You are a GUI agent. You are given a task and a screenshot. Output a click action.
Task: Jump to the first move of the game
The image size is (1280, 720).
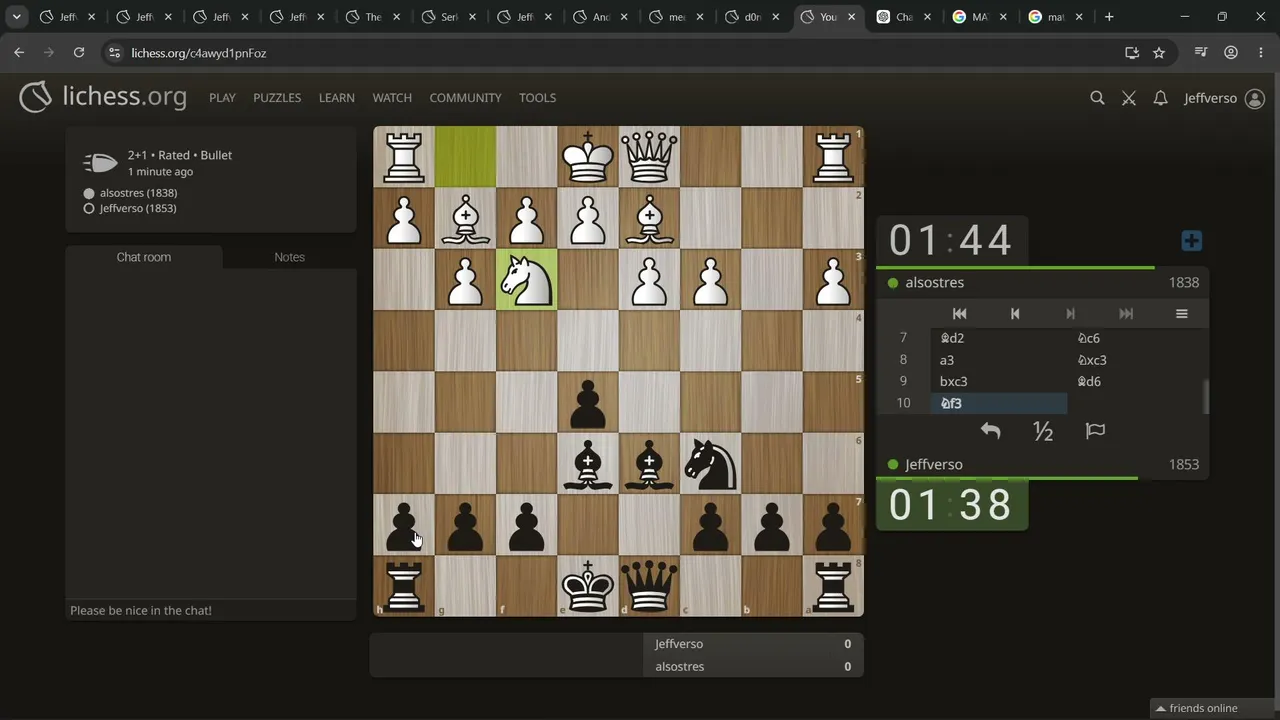(959, 314)
